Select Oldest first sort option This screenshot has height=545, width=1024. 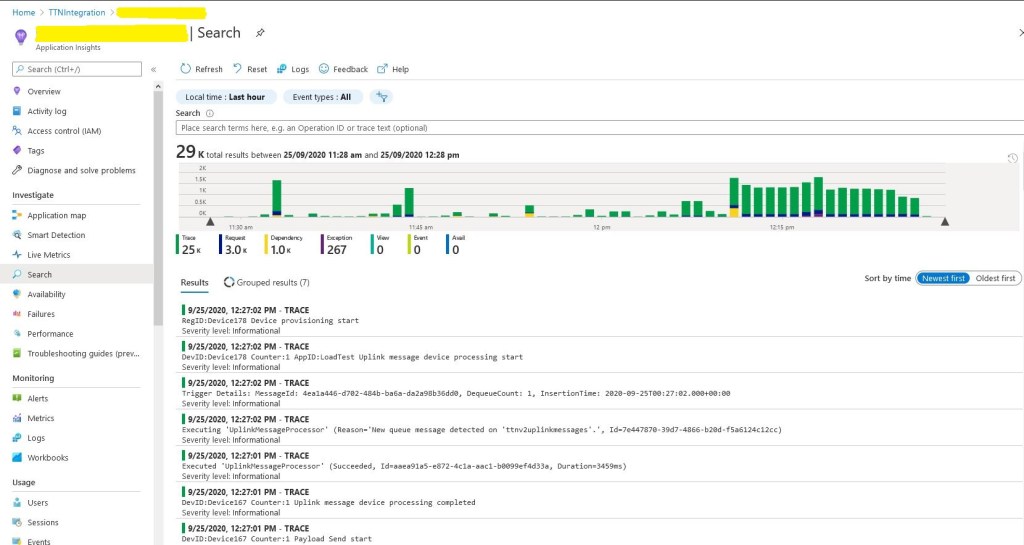[x=995, y=278]
